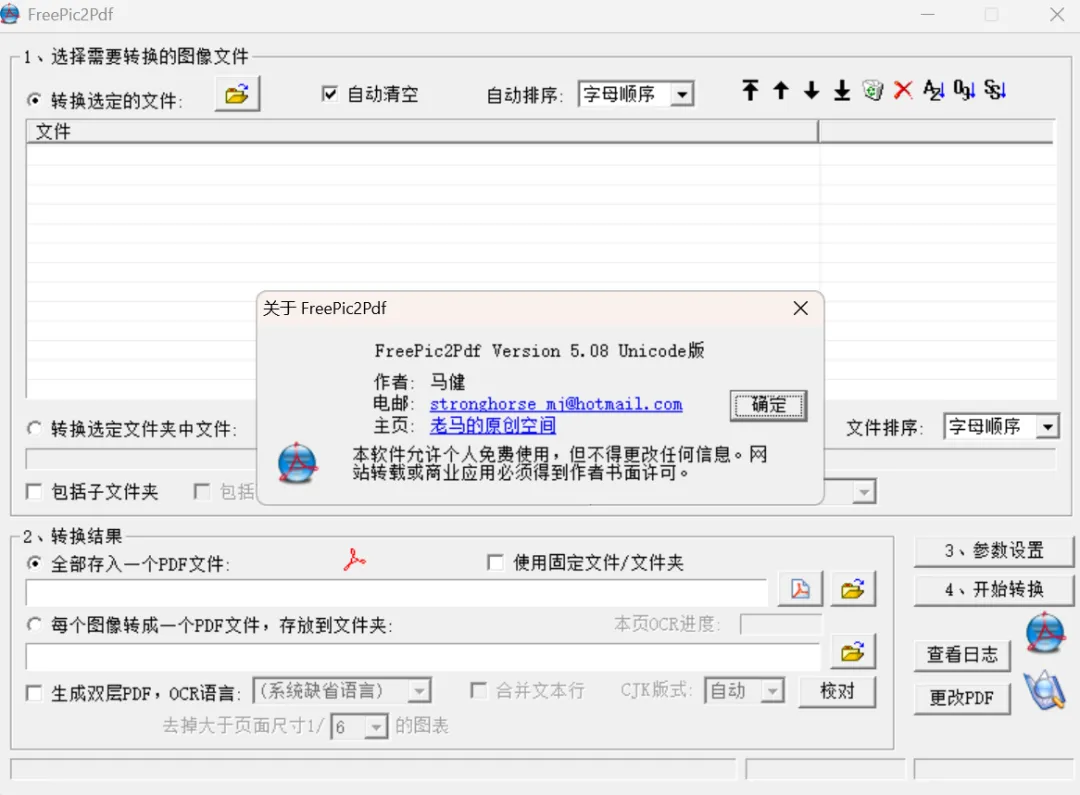This screenshot has height=795, width=1080.
Task: Click the bottom status progress bar
Action: click(x=373, y=769)
